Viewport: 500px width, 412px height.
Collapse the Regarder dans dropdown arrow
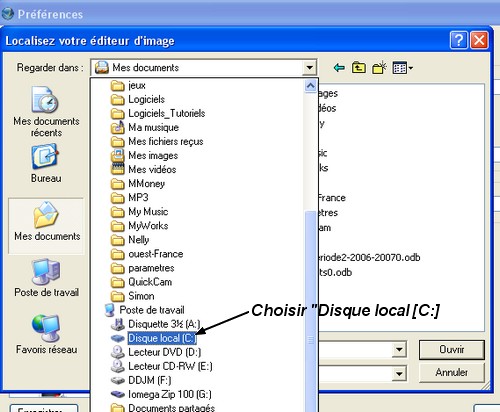pyautogui.click(x=309, y=68)
